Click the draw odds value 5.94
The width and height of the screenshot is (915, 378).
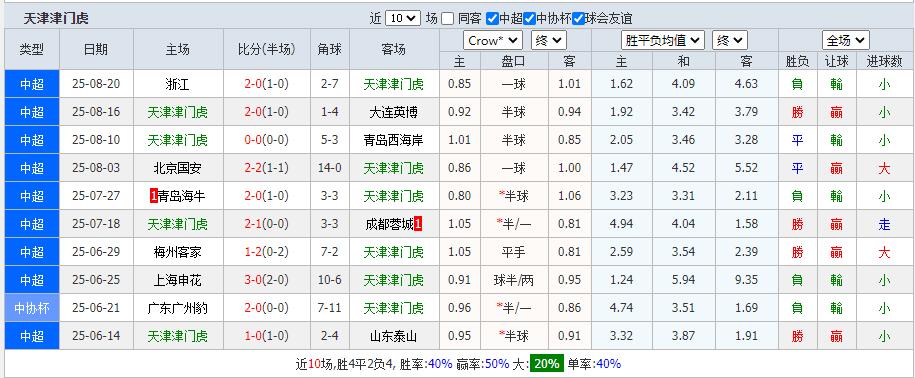683,280
